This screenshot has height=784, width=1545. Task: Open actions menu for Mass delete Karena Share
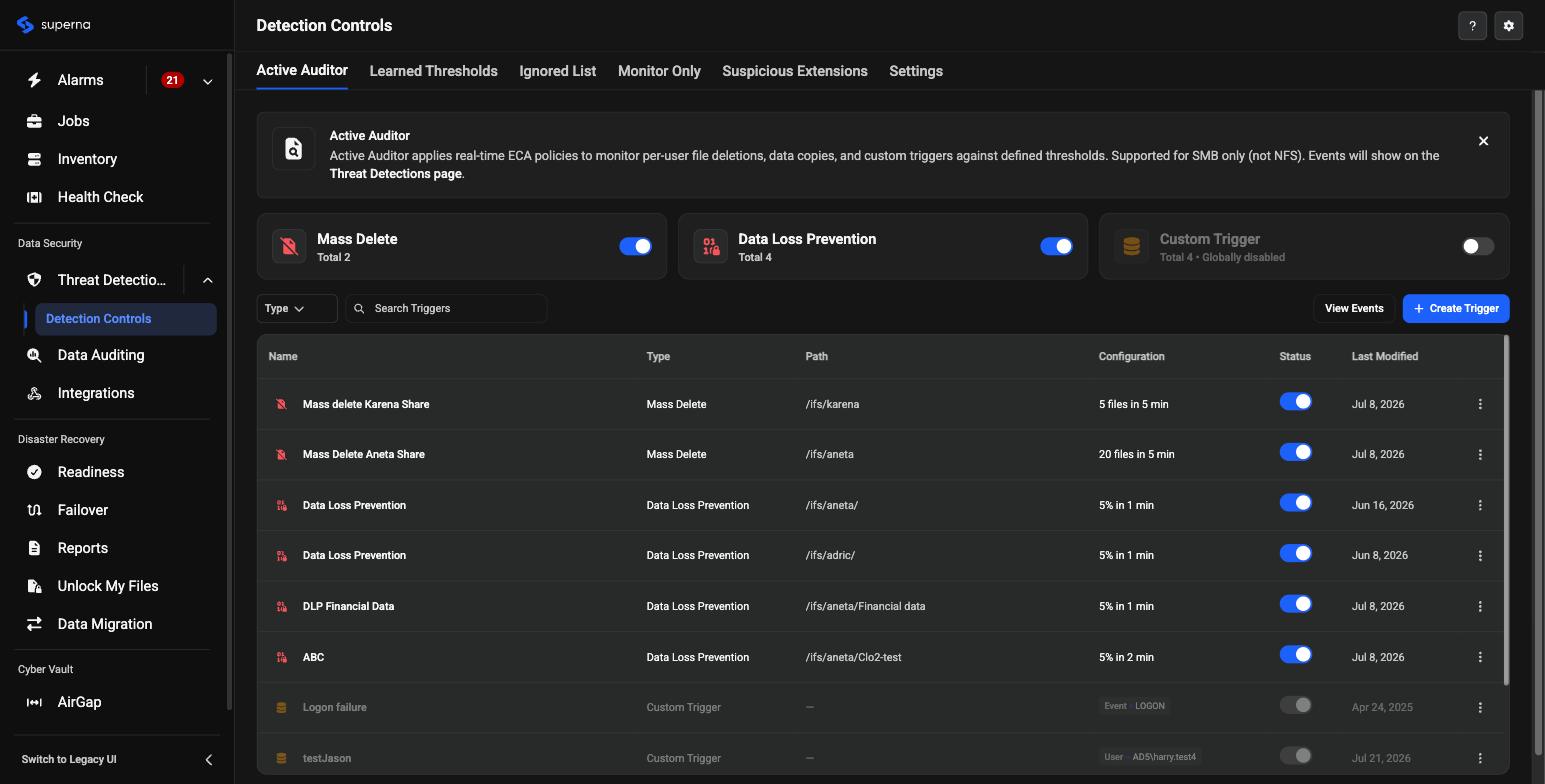click(1480, 404)
